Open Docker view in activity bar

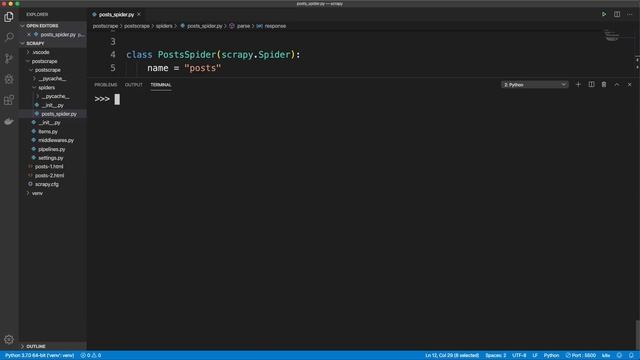tap(9, 121)
